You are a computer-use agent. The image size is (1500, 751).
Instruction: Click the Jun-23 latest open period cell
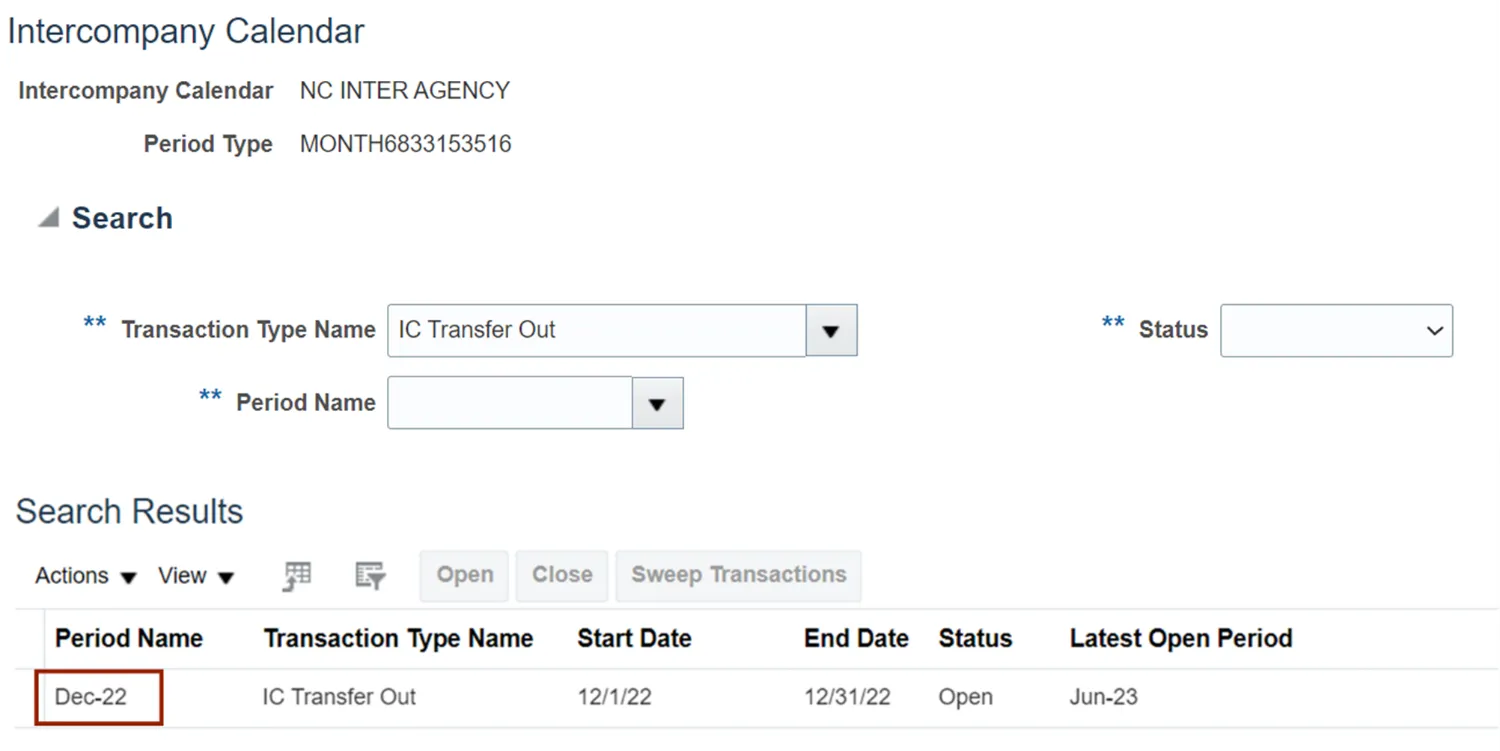(1103, 697)
